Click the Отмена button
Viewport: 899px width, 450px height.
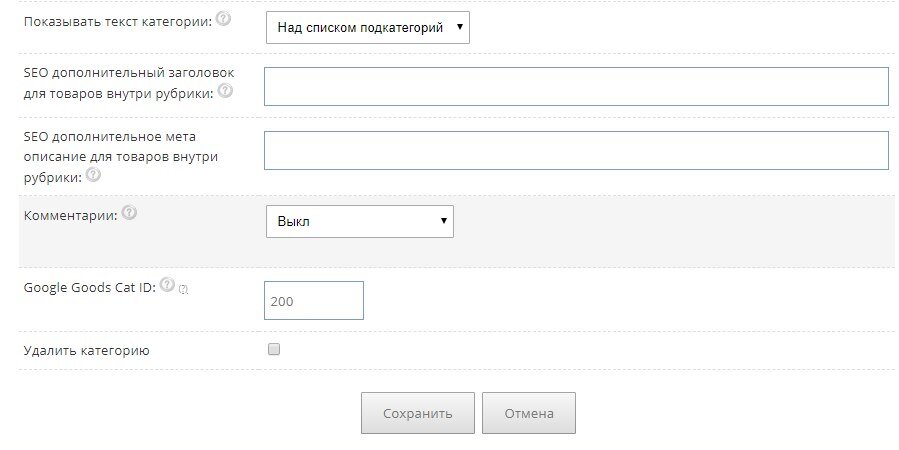[528, 413]
